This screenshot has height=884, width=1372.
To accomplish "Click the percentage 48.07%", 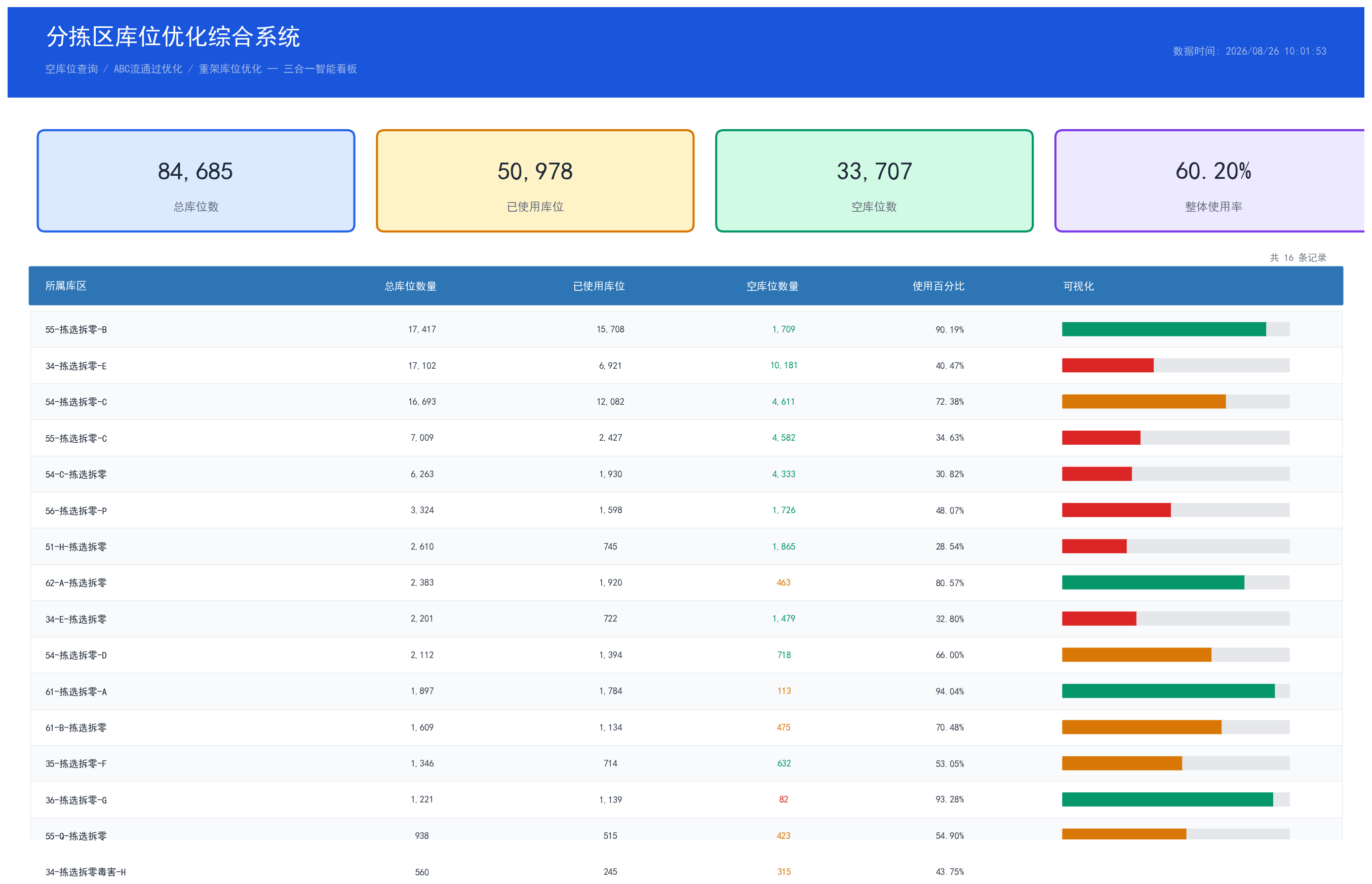I will coord(950,510).
